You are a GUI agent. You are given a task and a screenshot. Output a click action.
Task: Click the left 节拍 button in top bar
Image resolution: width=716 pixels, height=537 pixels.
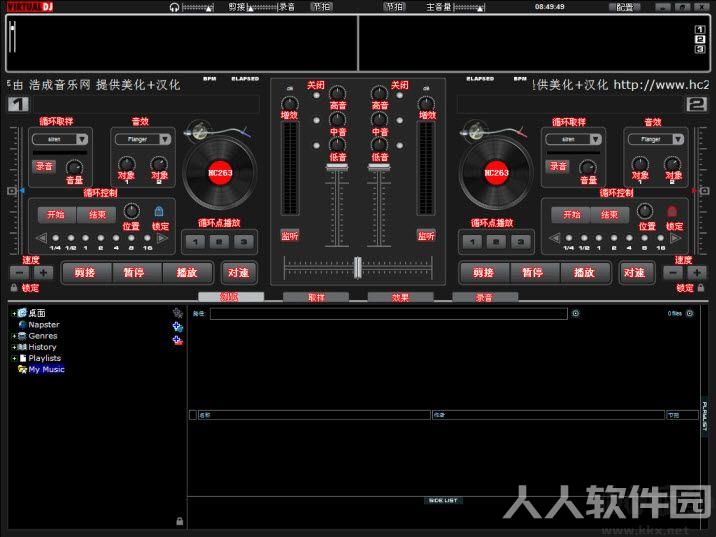click(x=321, y=7)
